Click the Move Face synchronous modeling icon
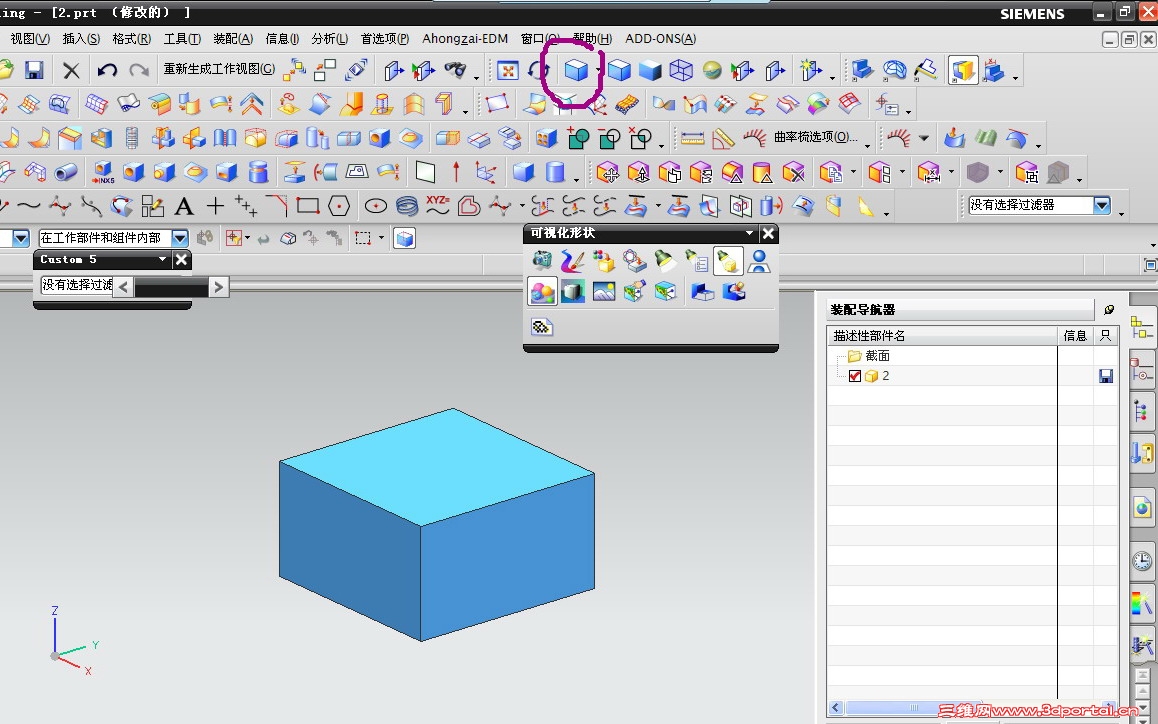Screen dimensions: 1158x724 (608, 173)
